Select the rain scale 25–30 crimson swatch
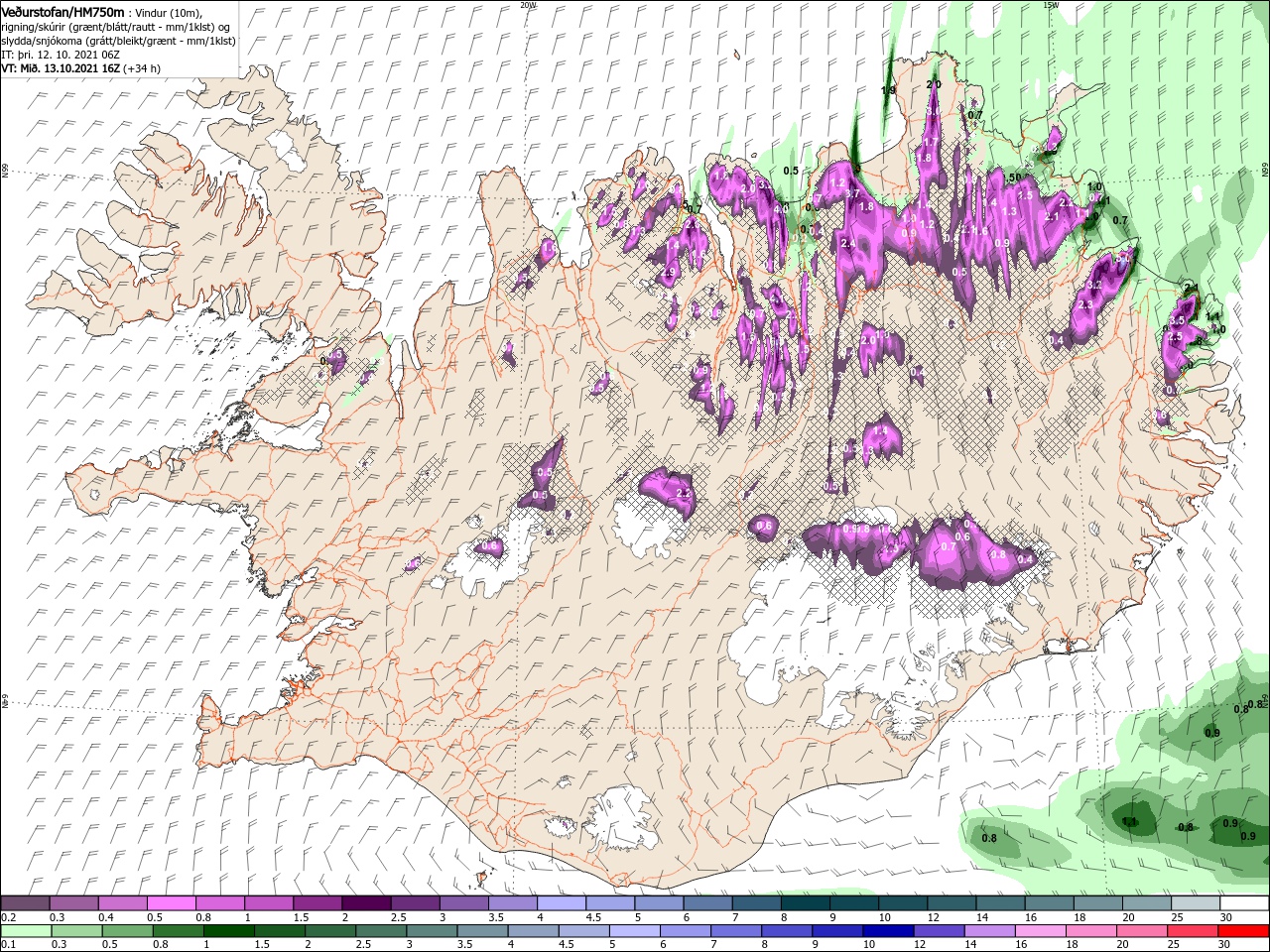Viewport: 1270px width, 952px height. pos(1193,931)
